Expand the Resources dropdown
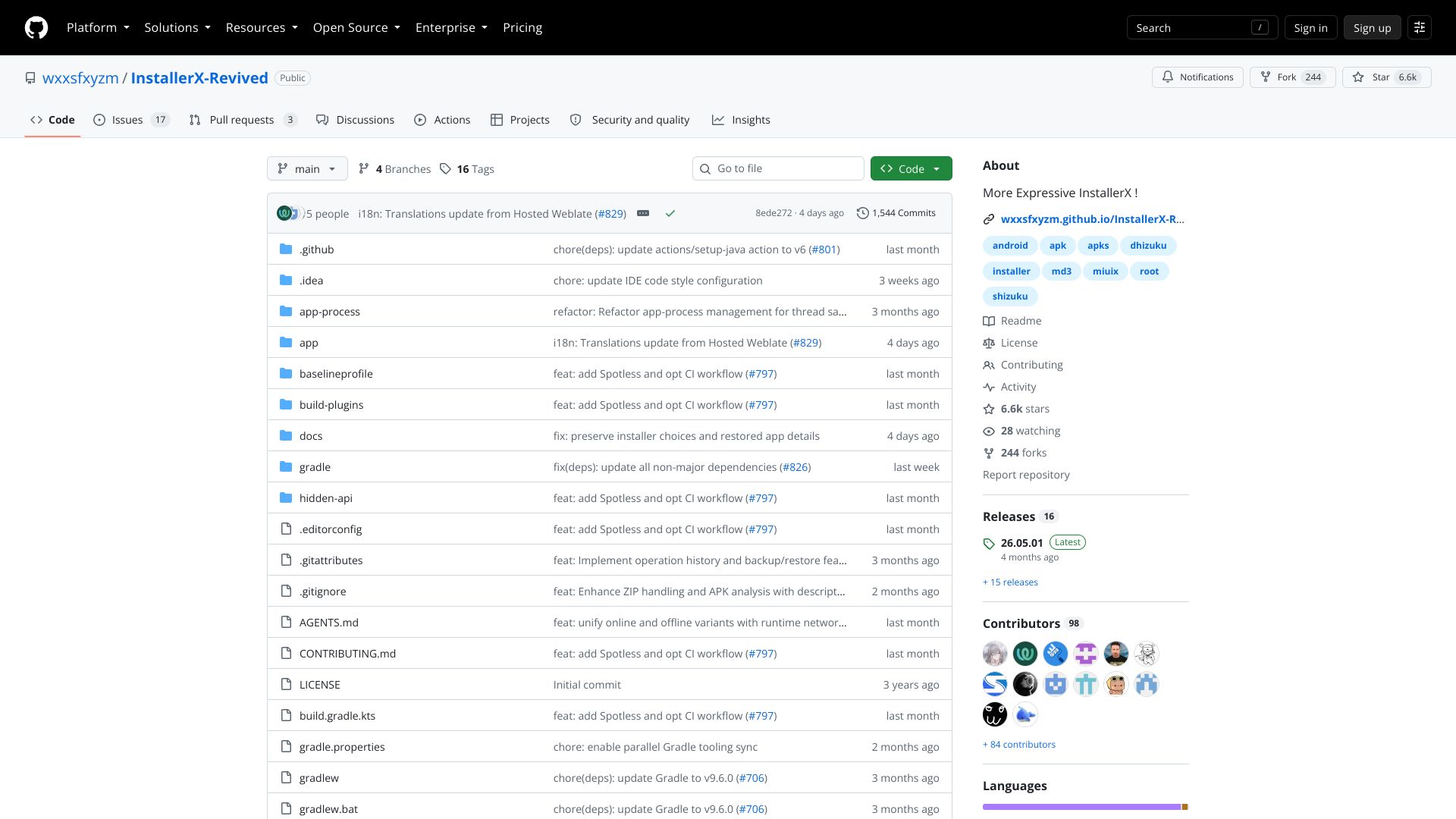This screenshot has width=1456, height=819. [262, 28]
